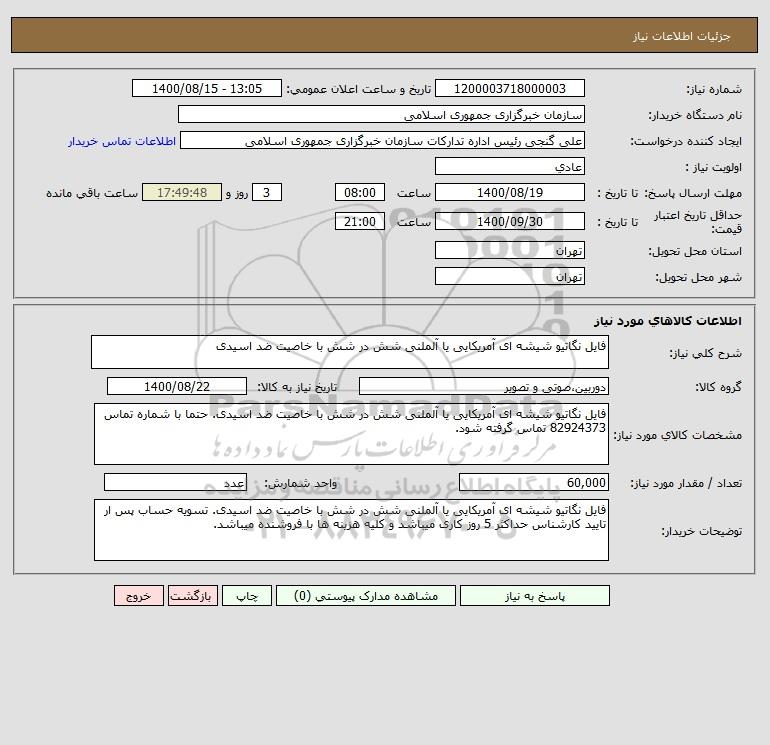Screen dimensions: 770x745
Task: Click the 'چاپ' print button
Action: pos(247,596)
